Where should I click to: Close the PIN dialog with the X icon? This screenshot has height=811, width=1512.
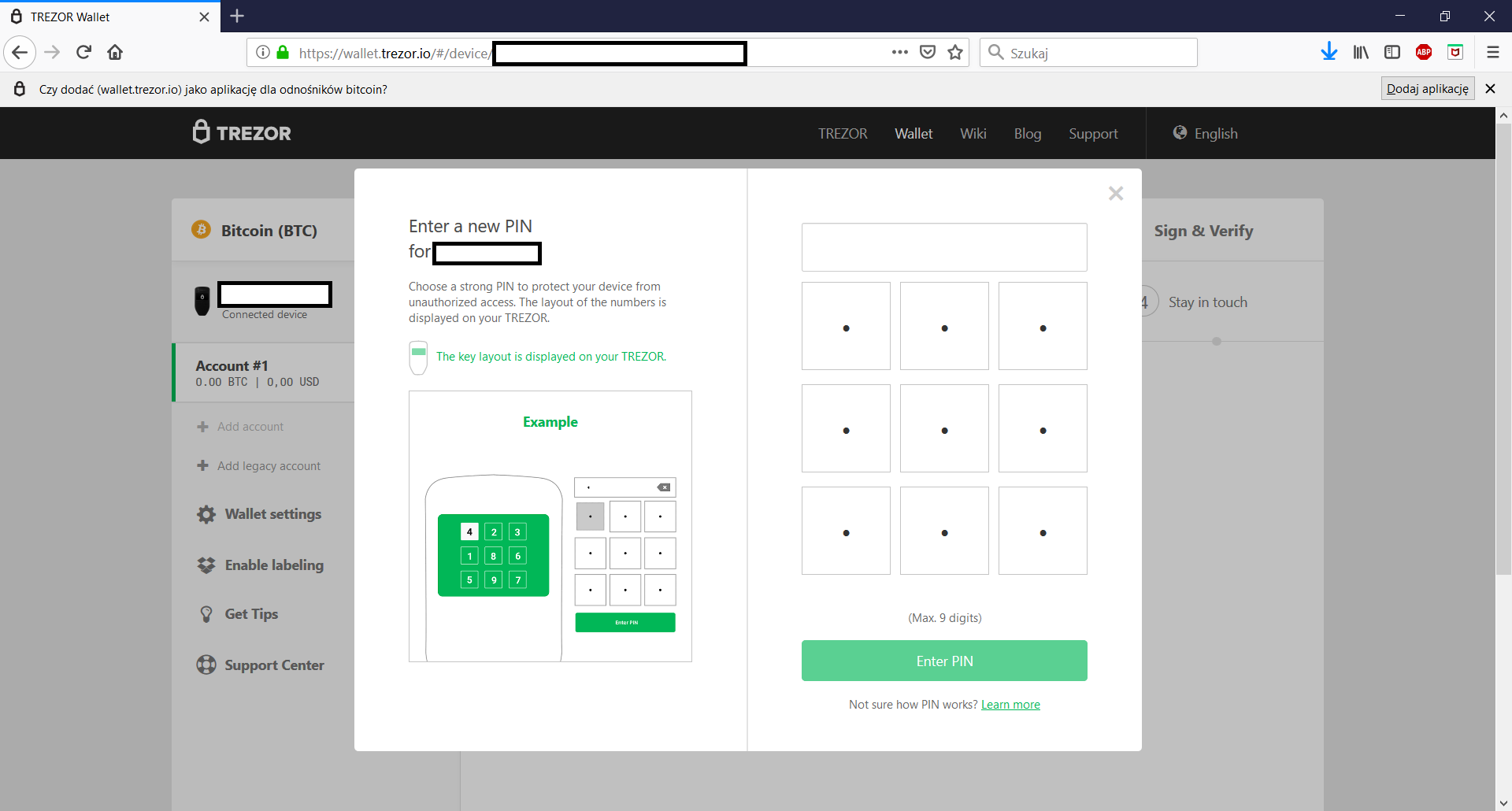(x=1115, y=194)
